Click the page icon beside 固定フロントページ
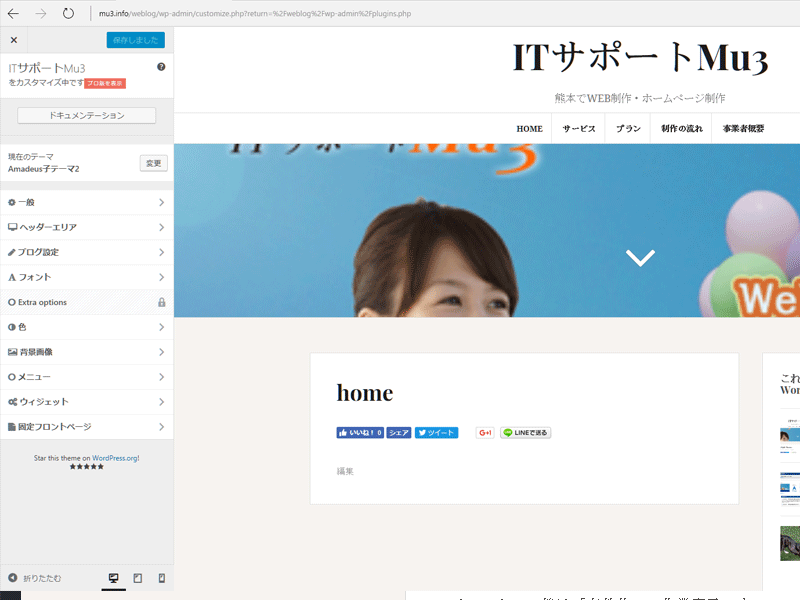 pyautogui.click(x=12, y=427)
